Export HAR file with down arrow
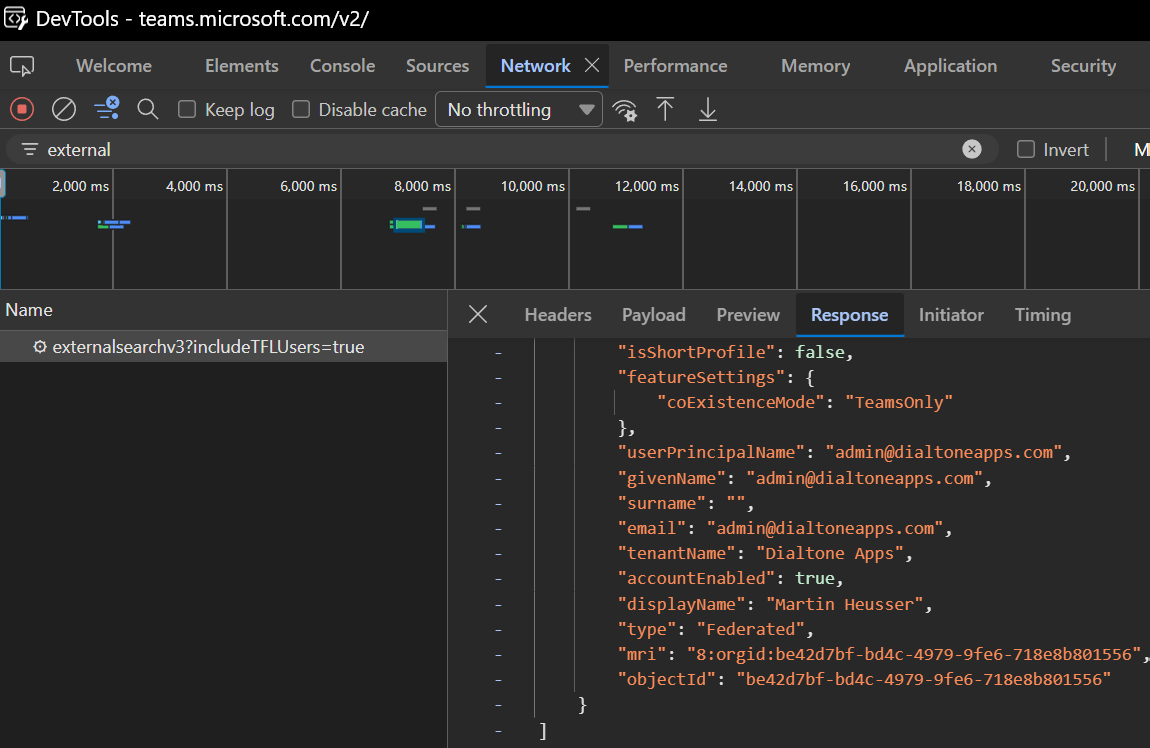Viewport: 1150px width, 748px height. (x=708, y=109)
